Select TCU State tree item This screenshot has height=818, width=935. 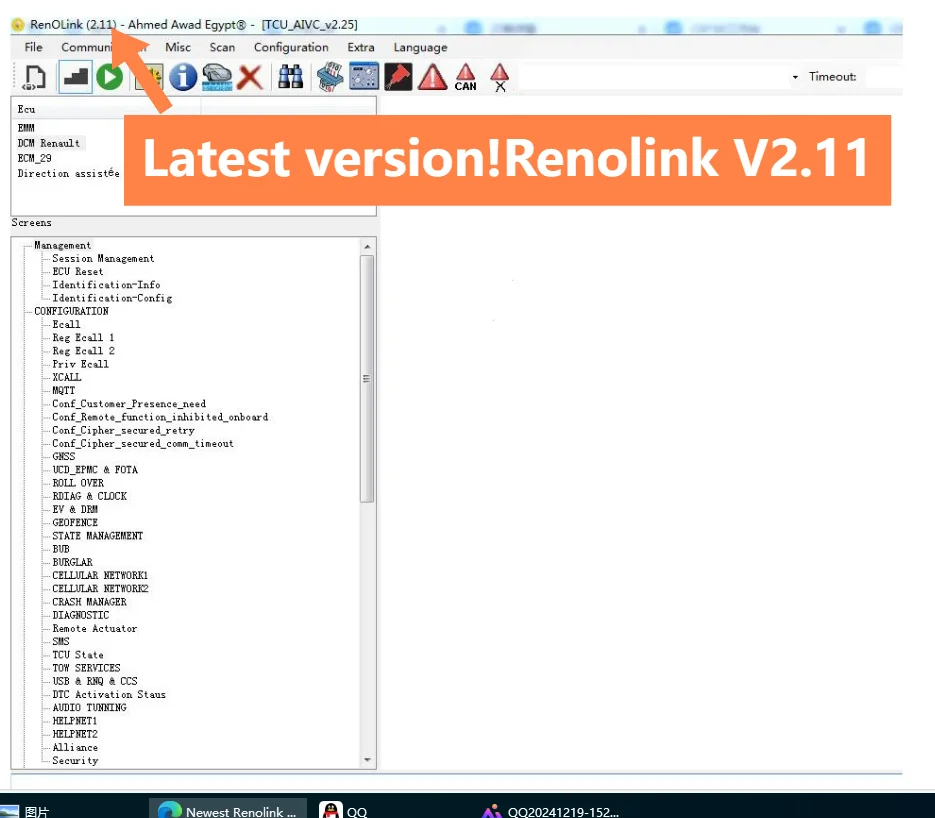point(78,655)
